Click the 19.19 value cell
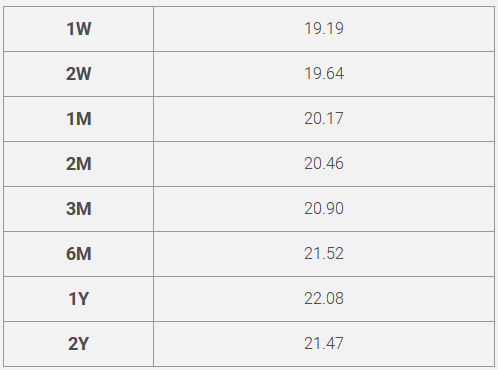The image size is (498, 370). point(324,29)
